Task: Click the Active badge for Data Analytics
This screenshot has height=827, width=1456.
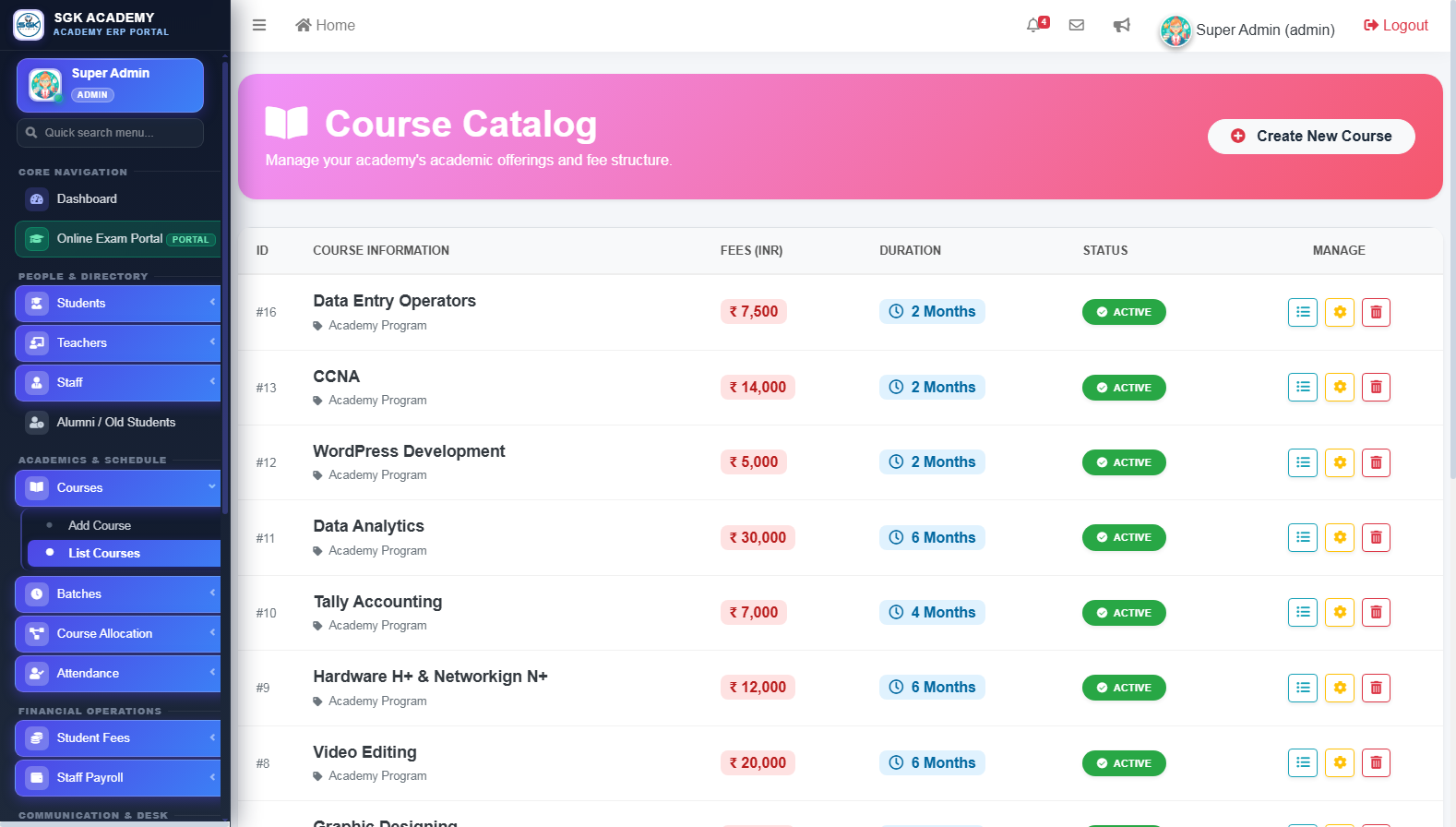Action: 1124,537
